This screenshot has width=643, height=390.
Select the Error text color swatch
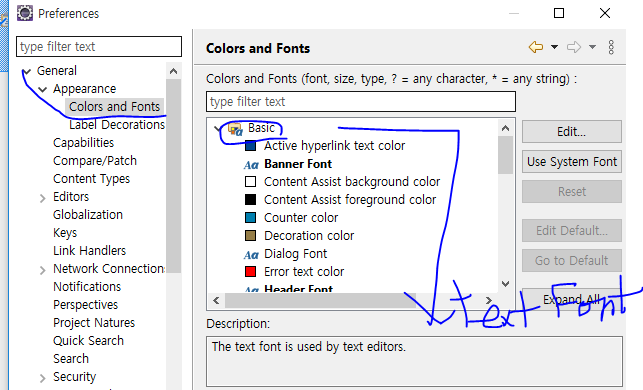click(x=250, y=271)
